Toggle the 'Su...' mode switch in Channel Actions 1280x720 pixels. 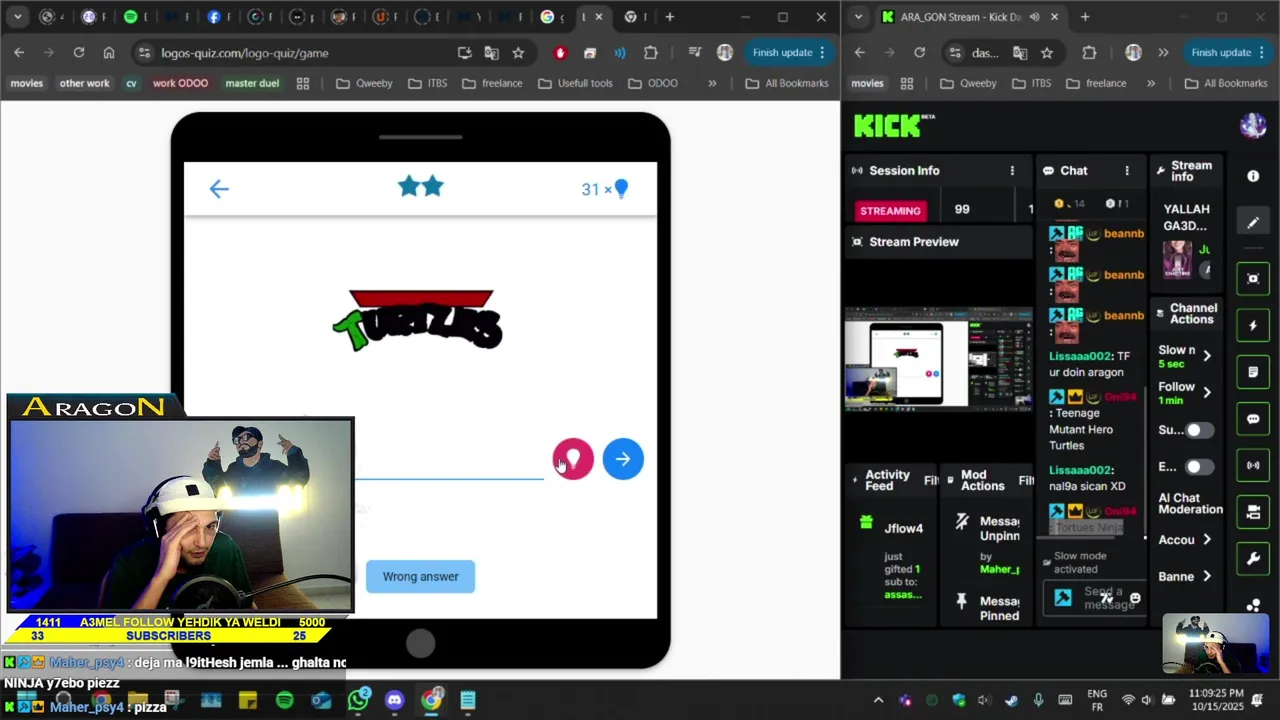tap(1199, 430)
